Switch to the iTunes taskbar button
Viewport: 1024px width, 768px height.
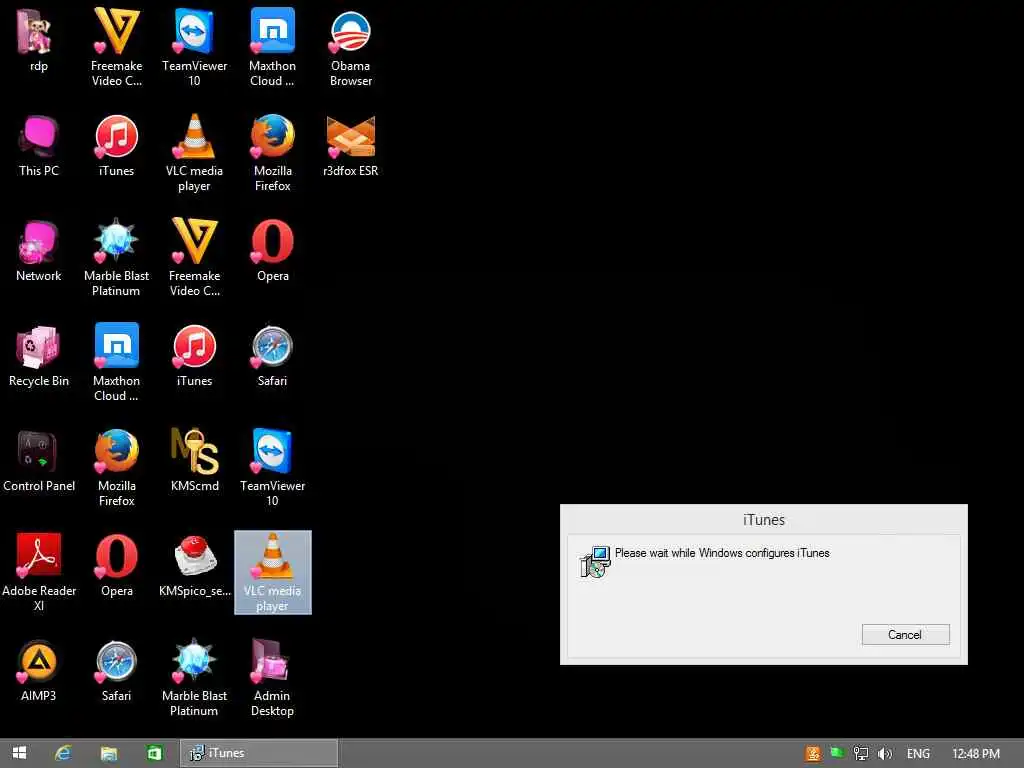(x=259, y=753)
